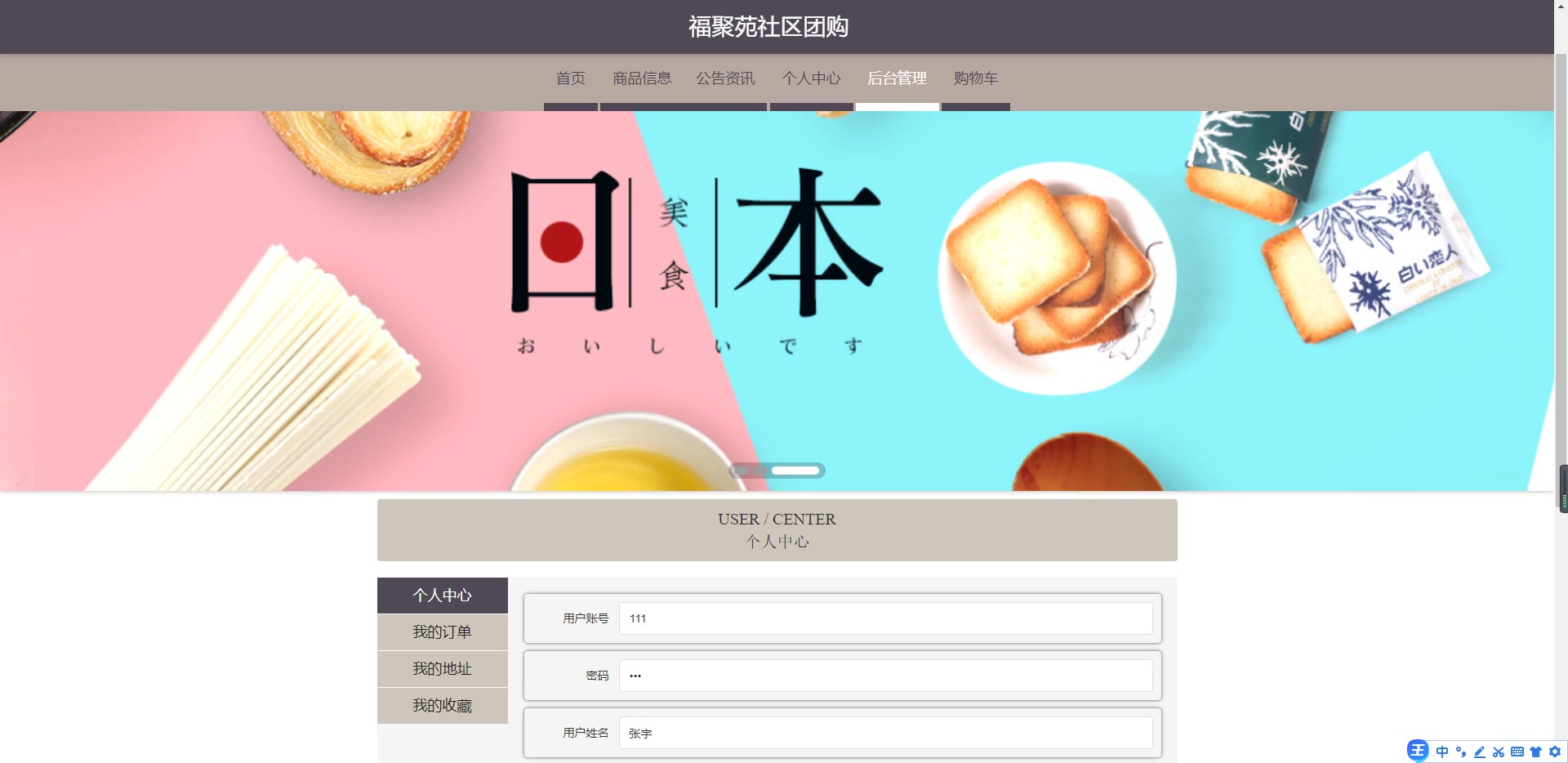1568x763 pixels.
Task: Open IME skin shirt icon
Action: (x=1536, y=752)
